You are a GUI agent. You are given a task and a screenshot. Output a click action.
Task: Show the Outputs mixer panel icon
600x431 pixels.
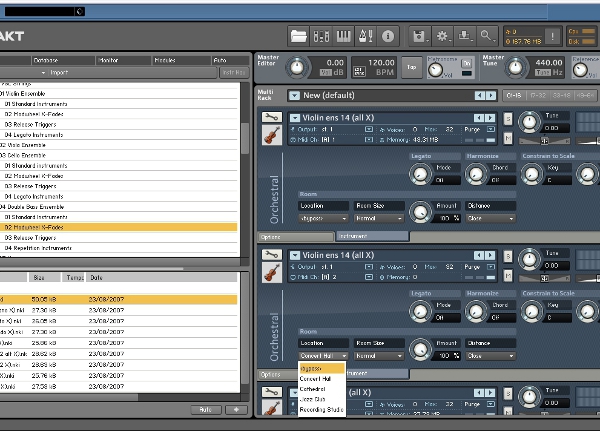321,36
